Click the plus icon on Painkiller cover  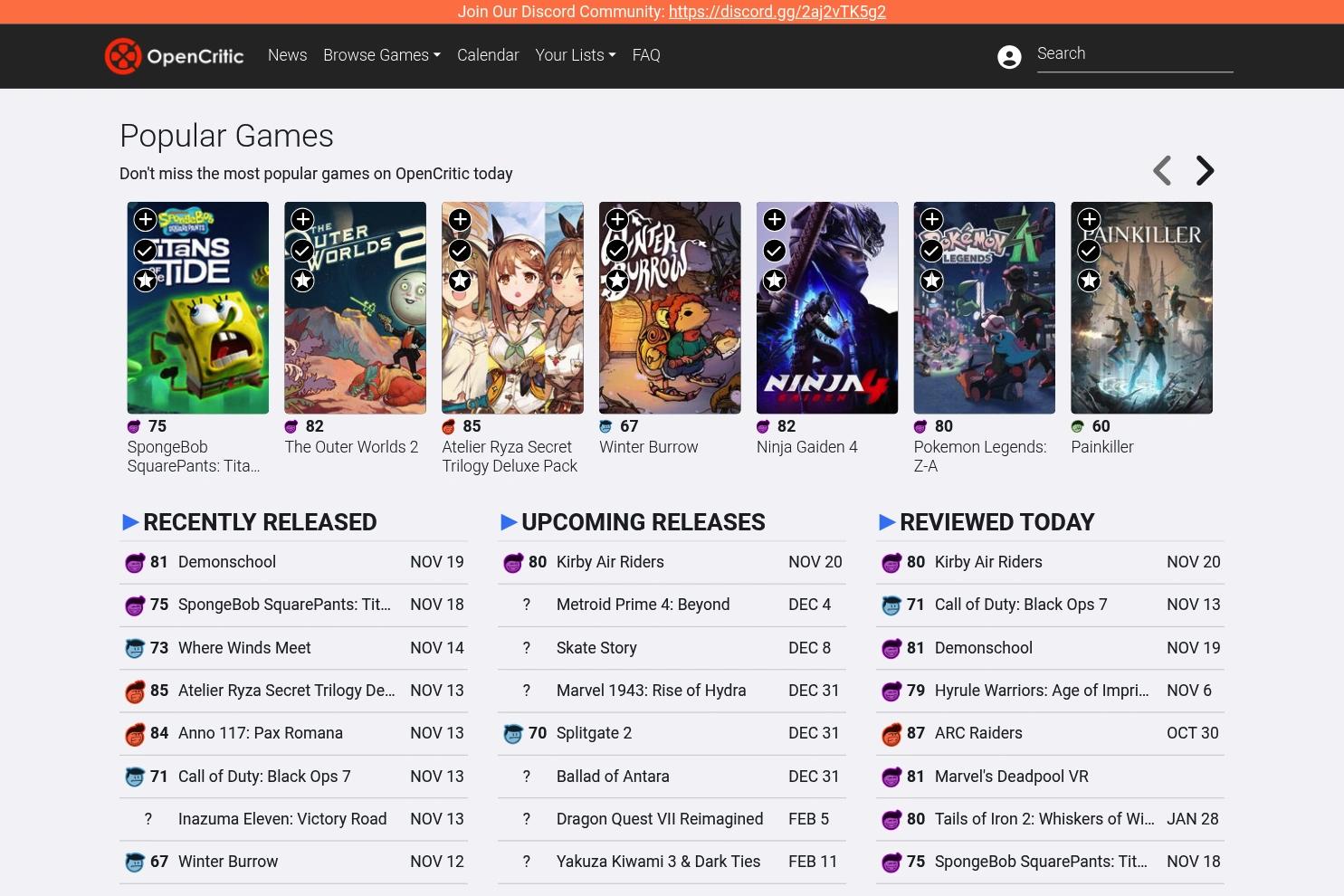click(1089, 219)
